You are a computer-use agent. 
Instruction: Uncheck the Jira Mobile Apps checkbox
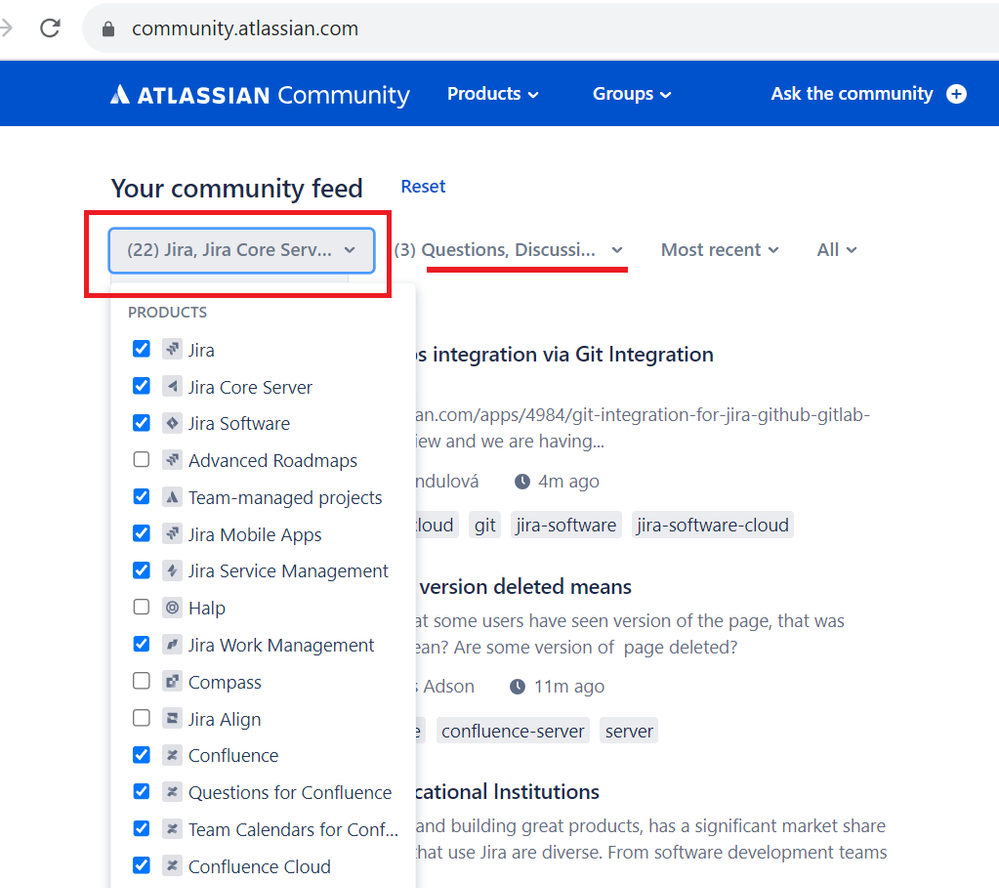coord(141,533)
